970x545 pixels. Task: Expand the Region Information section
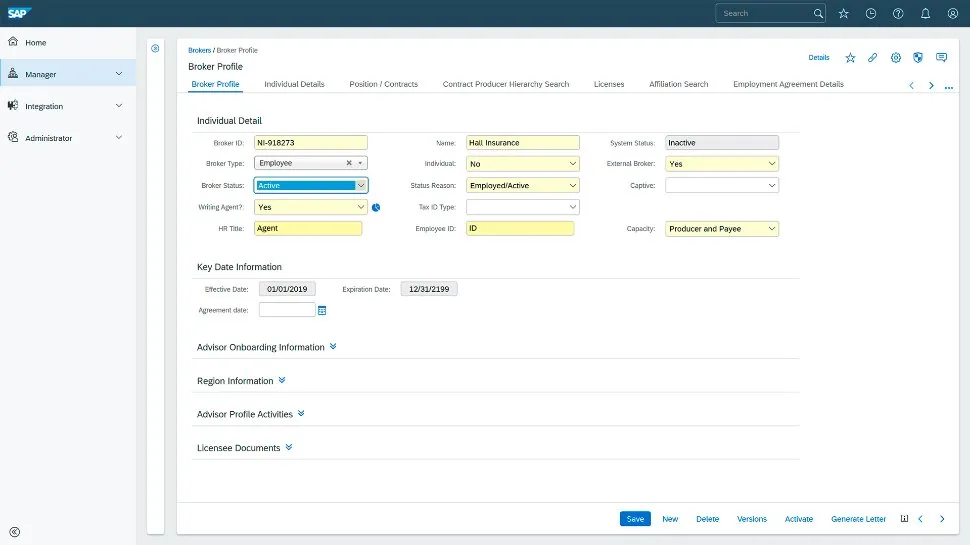(282, 381)
